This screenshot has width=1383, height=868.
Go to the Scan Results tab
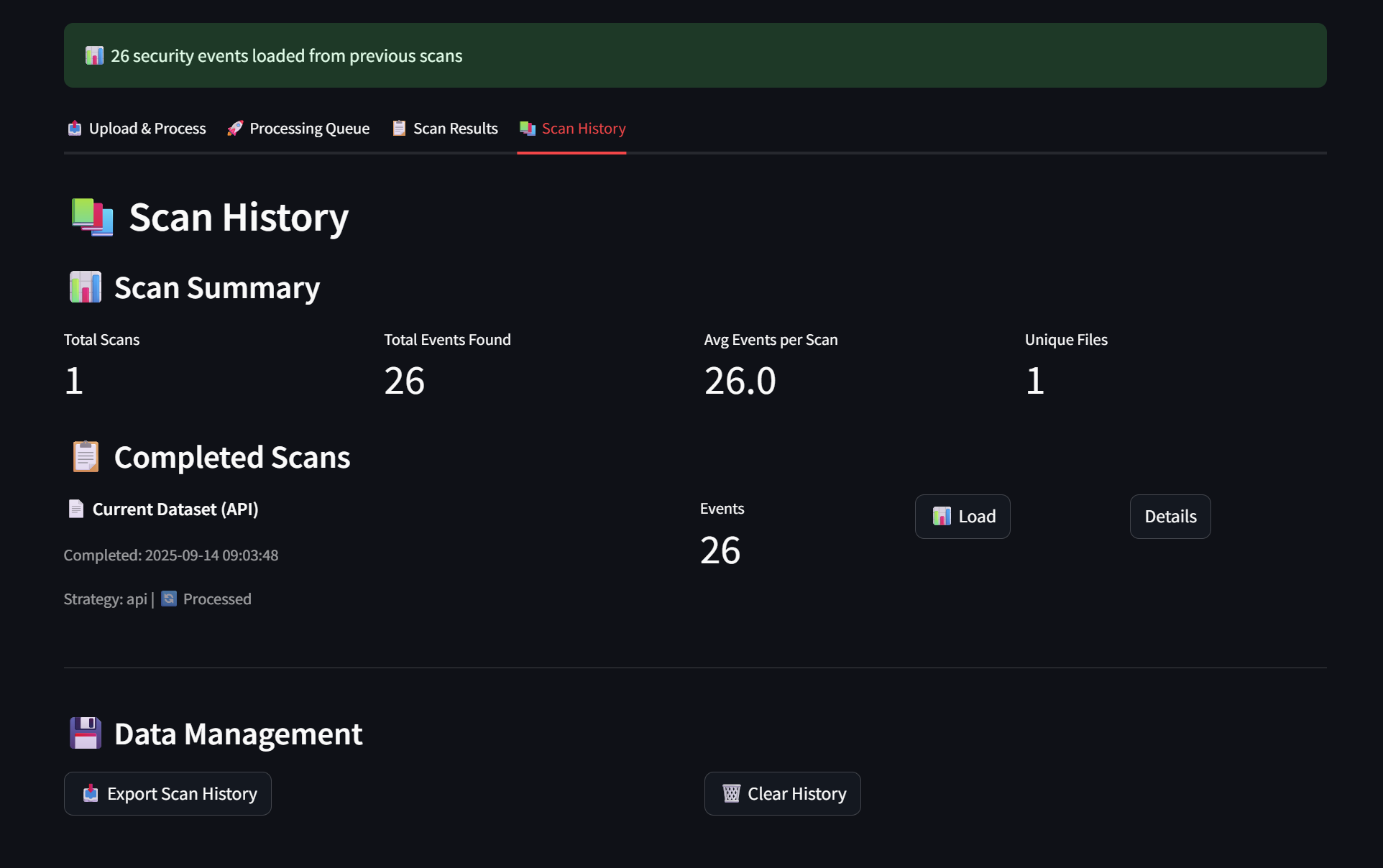click(445, 129)
